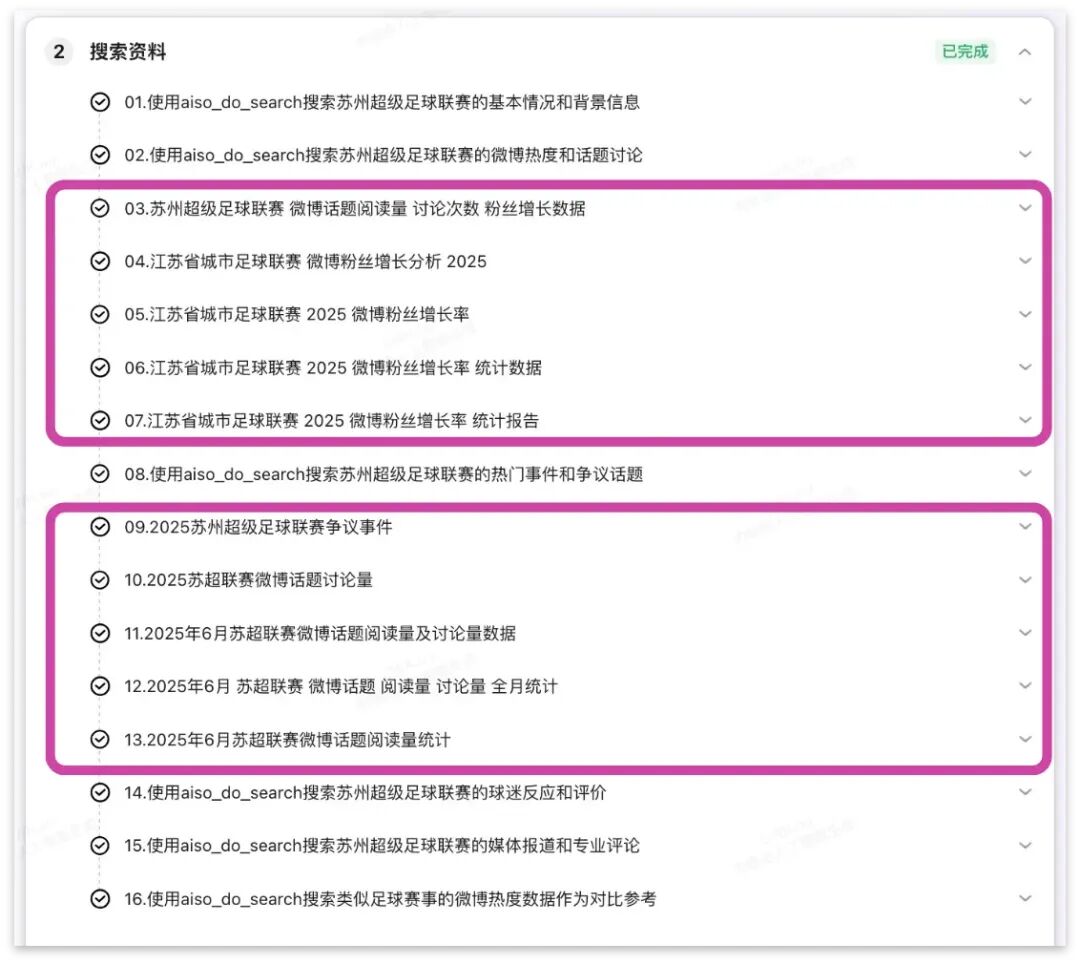This screenshot has width=1080, height=964.
Task: Click the 搜索资料 section title
Action: (127, 52)
